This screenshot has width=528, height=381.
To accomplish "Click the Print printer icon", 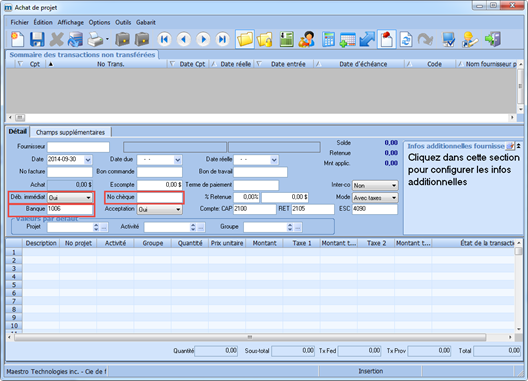I will click(95, 39).
